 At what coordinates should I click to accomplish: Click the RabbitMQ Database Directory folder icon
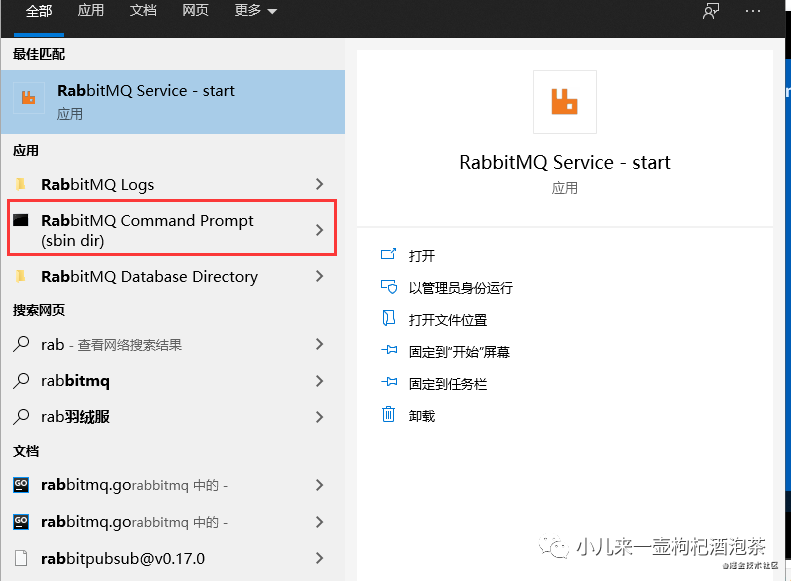coord(21,276)
